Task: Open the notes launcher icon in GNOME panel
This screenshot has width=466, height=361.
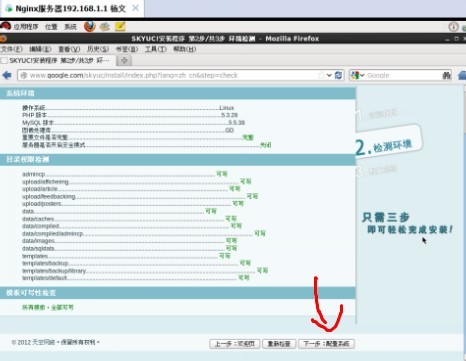Action: click(120, 26)
